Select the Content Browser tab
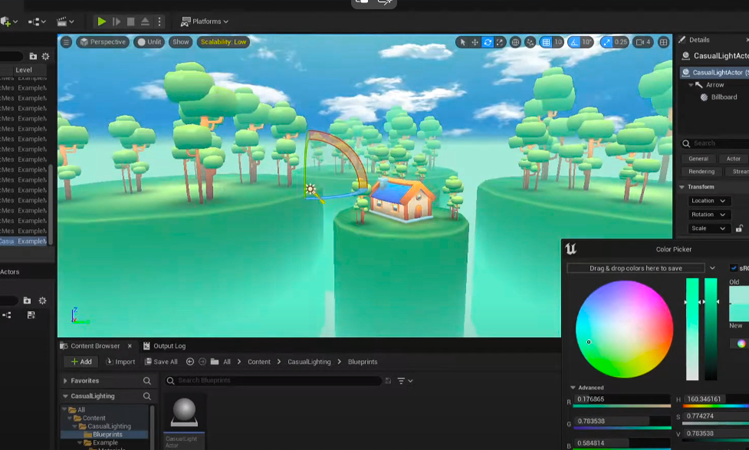This screenshot has height=450, width=749. coord(94,346)
